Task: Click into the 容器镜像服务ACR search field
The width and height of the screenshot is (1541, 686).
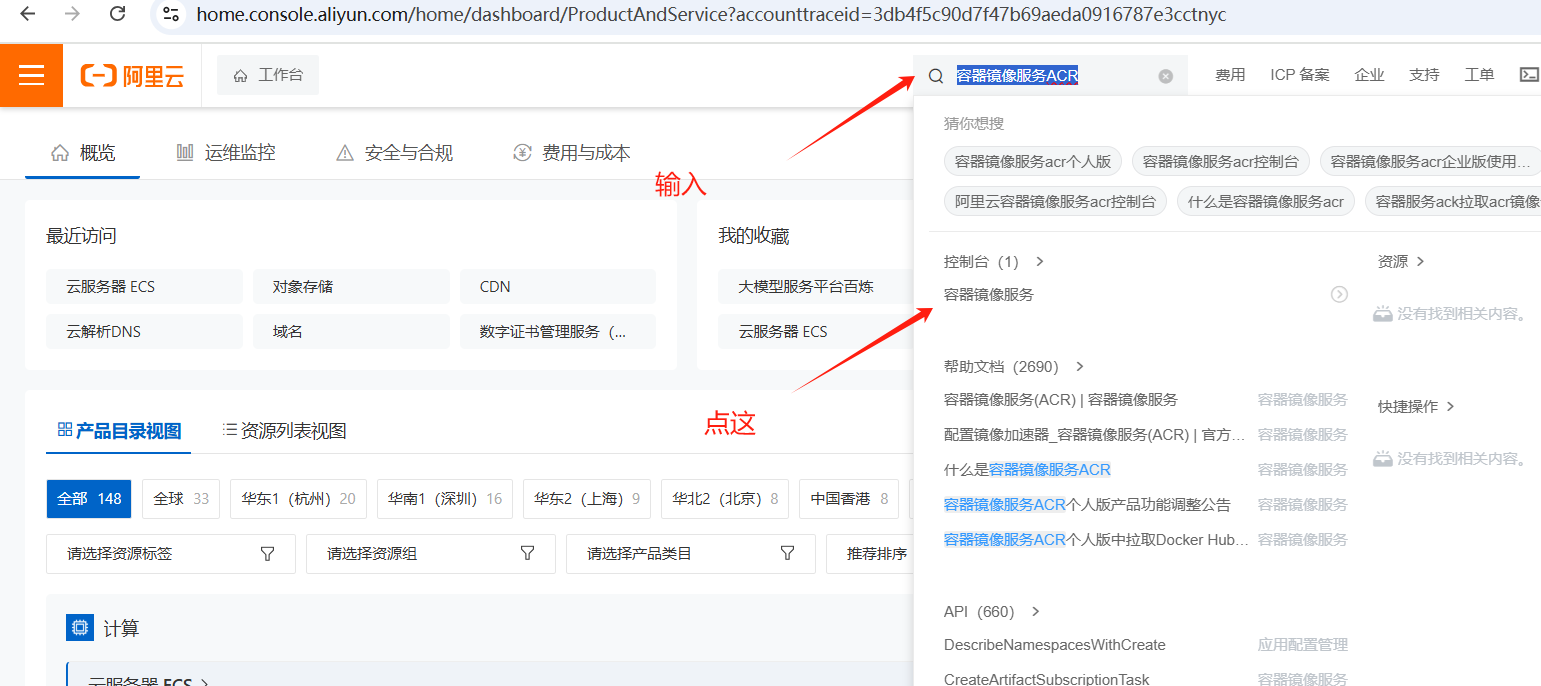Action: (x=1050, y=76)
